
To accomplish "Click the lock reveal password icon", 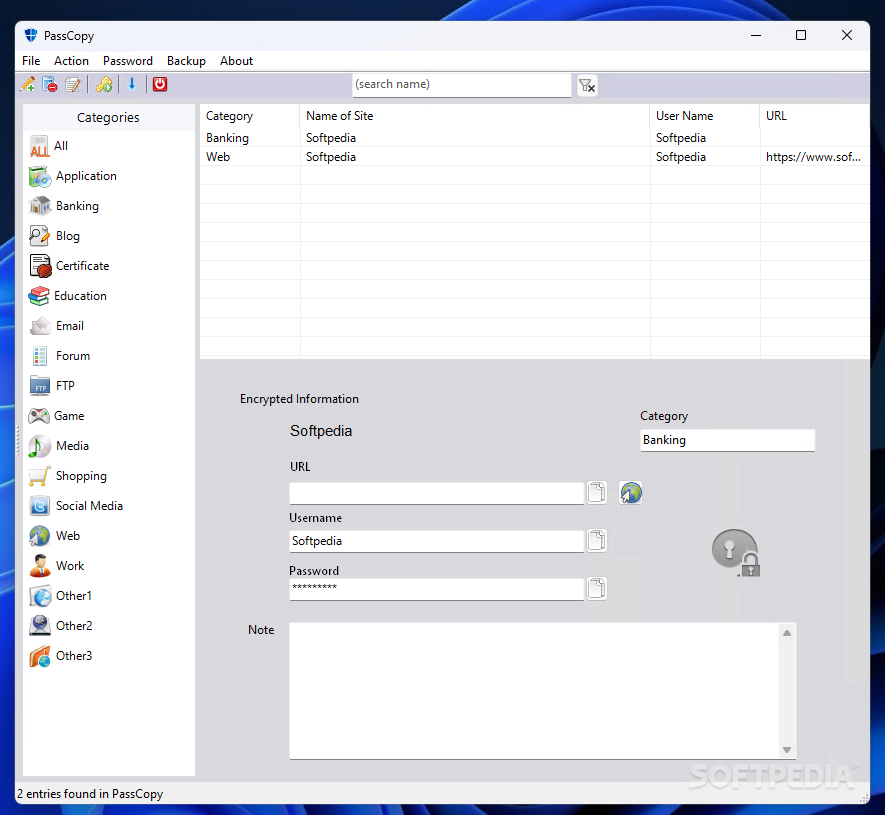I will [736, 553].
